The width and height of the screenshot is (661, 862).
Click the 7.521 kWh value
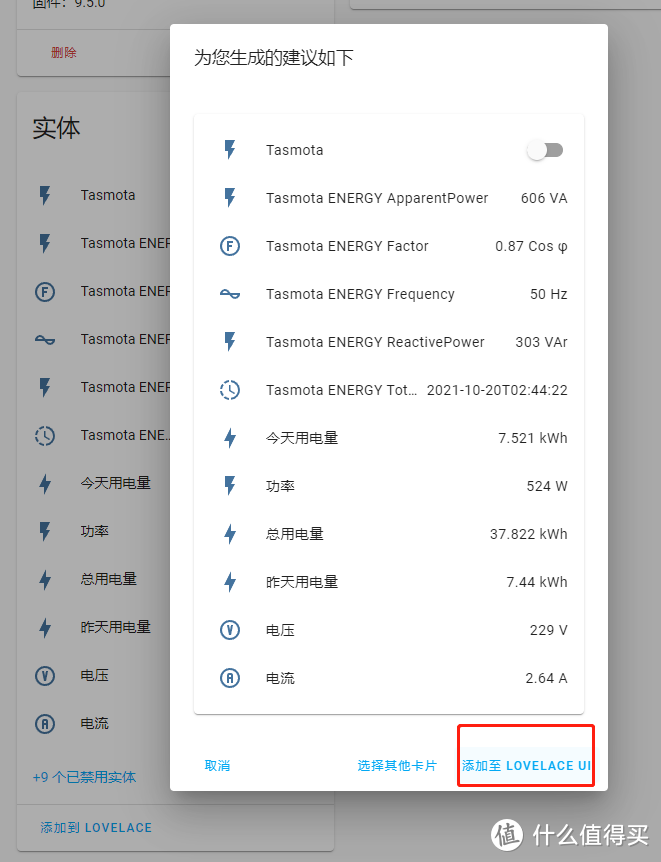(532, 438)
